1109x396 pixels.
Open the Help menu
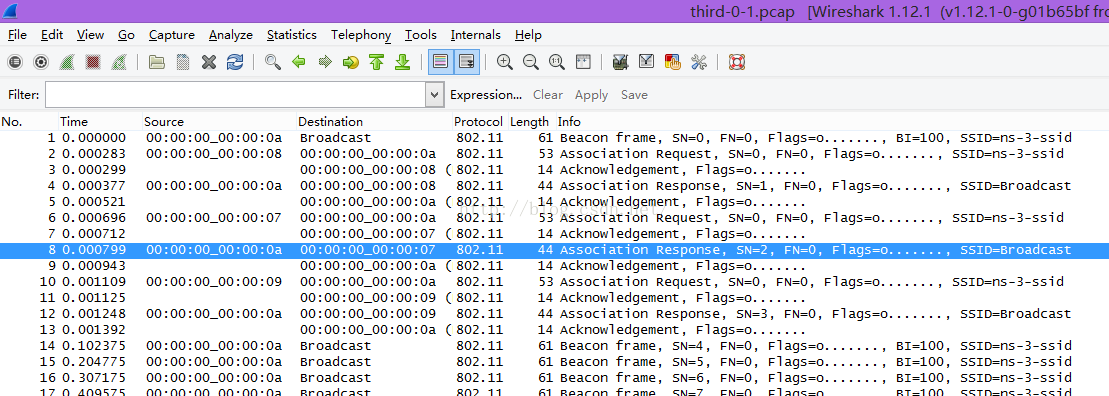(x=528, y=35)
